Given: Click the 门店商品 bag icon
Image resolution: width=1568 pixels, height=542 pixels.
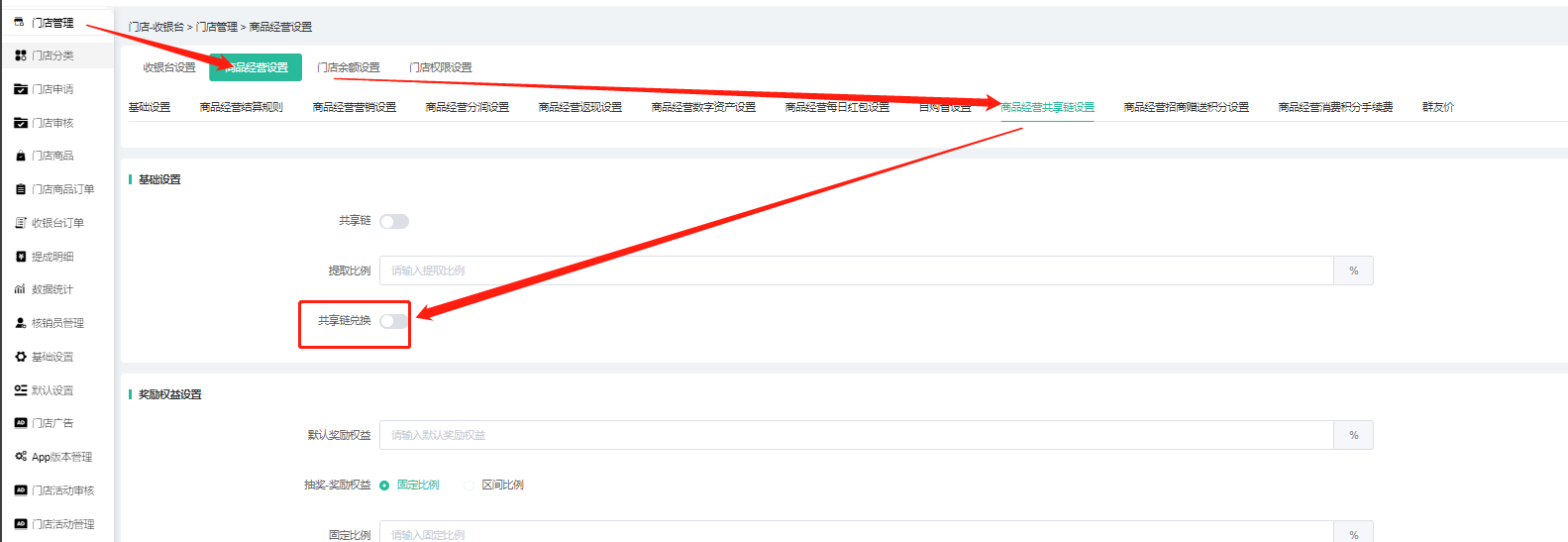Looking at the screenshot, I should pyautogui.click(x=21, y=156).
